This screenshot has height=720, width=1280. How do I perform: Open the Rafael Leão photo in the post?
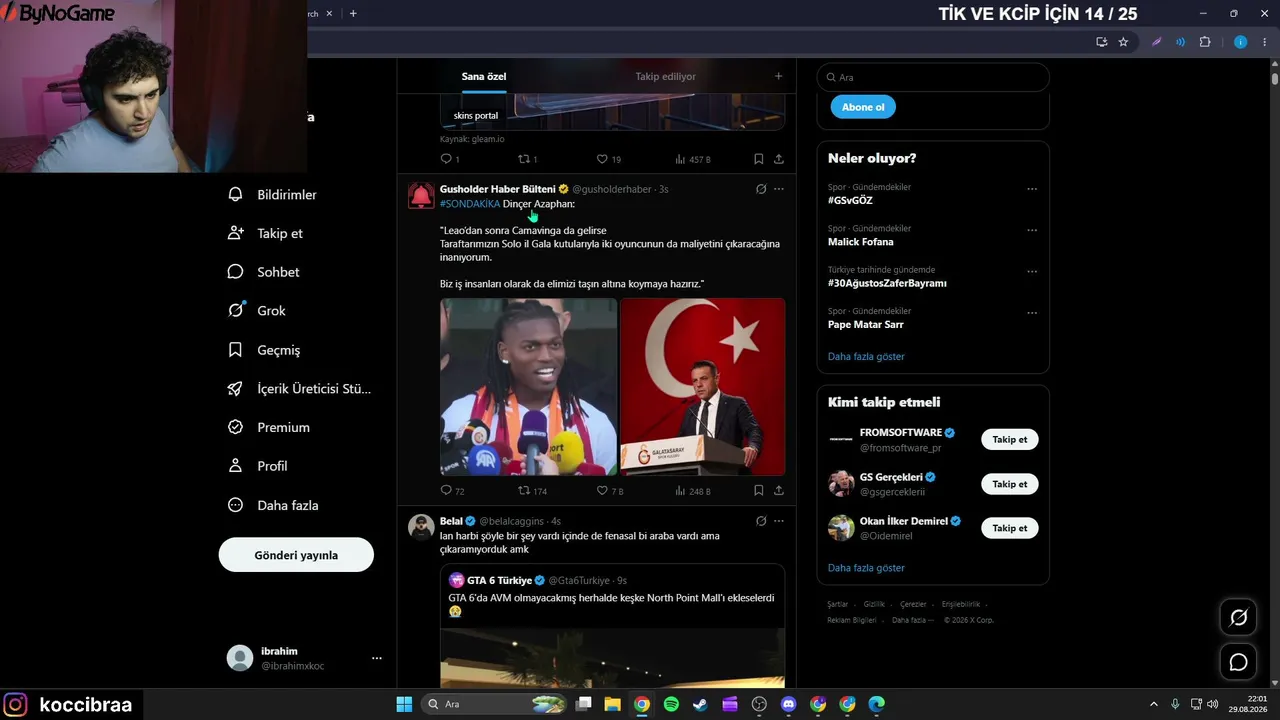coord(529,387)
